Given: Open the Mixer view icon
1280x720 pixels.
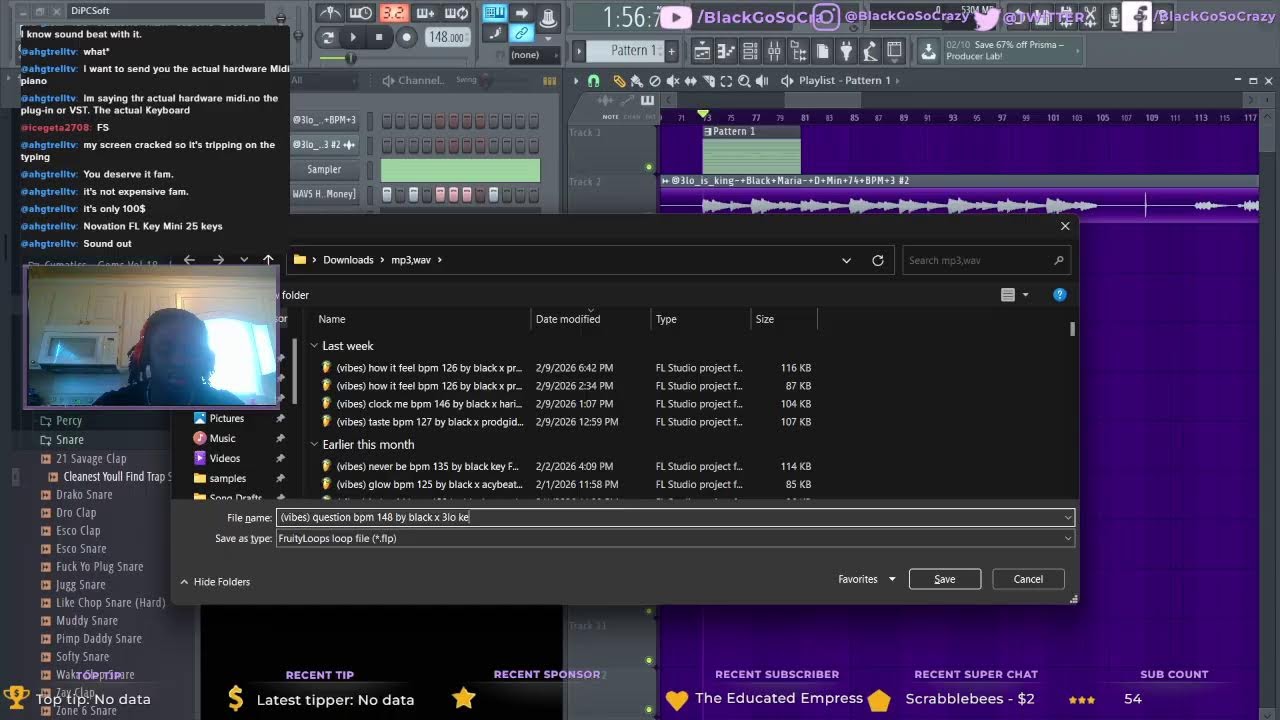Looking at the screenshot, I should (x=773, y=51).
